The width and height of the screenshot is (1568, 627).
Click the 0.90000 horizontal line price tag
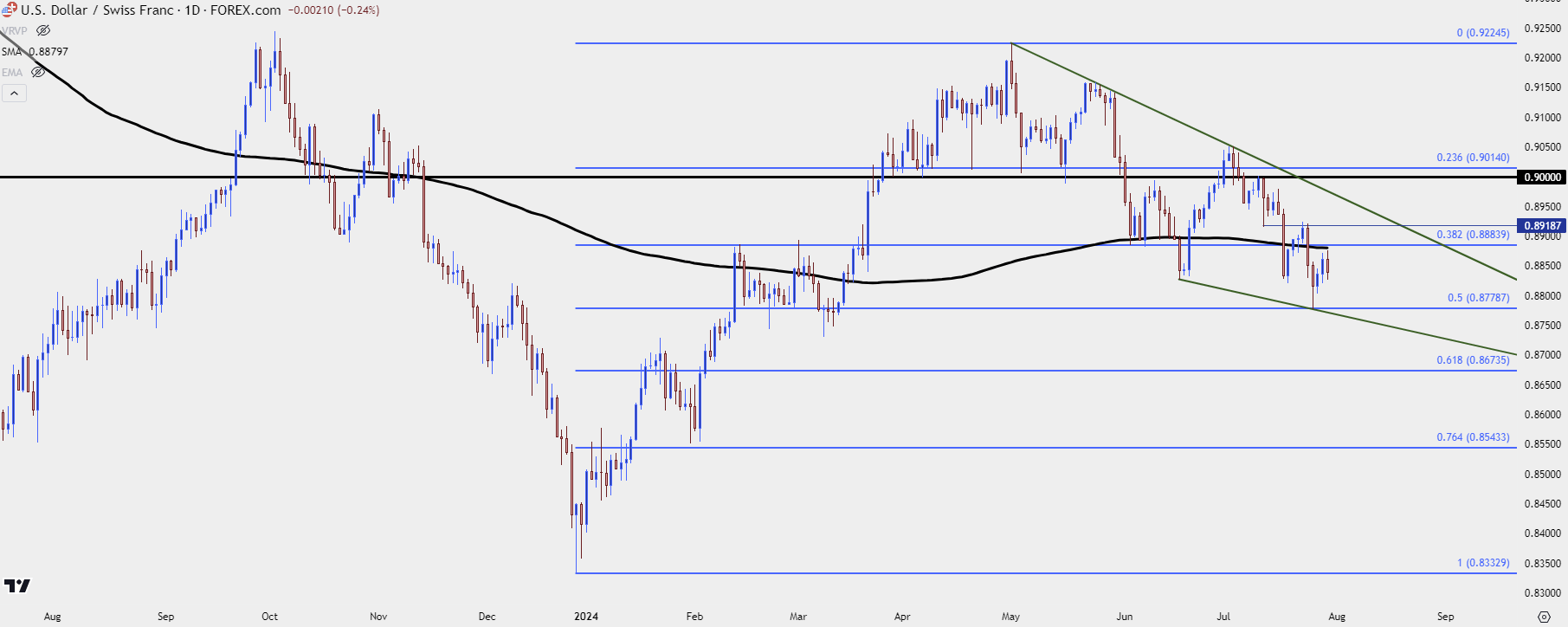pyautogui.click(x=1542, y=177)
